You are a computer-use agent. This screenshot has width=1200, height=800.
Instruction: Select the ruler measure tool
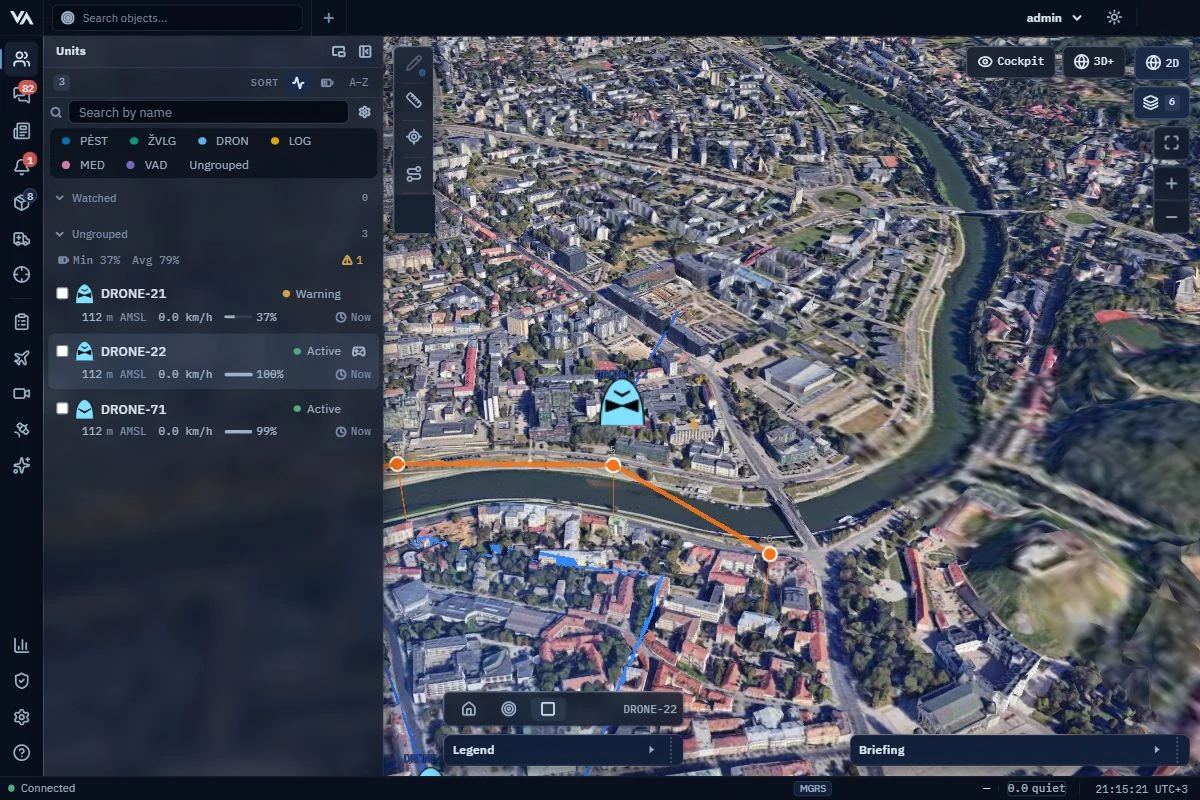[x=414, y=100]
